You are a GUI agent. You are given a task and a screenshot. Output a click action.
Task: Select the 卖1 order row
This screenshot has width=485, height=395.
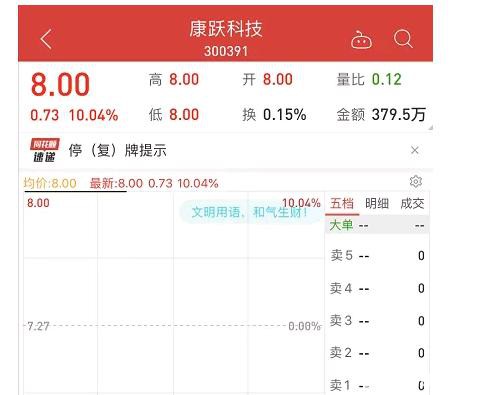[x=377, y=385]
